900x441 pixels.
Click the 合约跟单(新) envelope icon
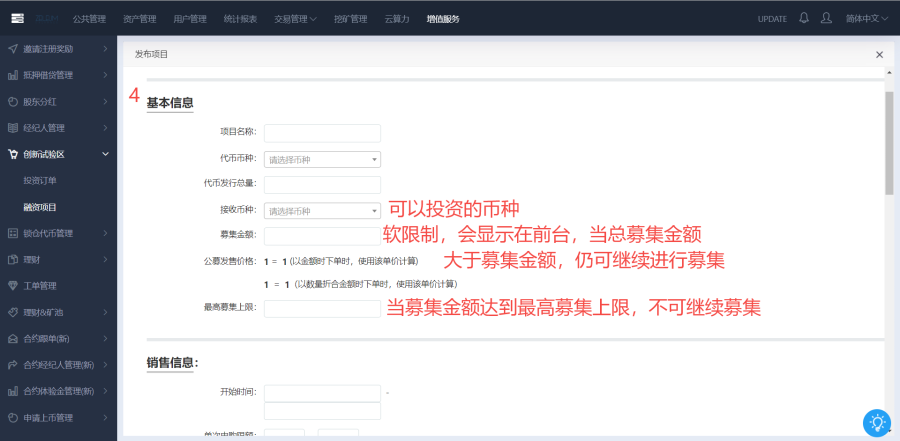point(13,339)
